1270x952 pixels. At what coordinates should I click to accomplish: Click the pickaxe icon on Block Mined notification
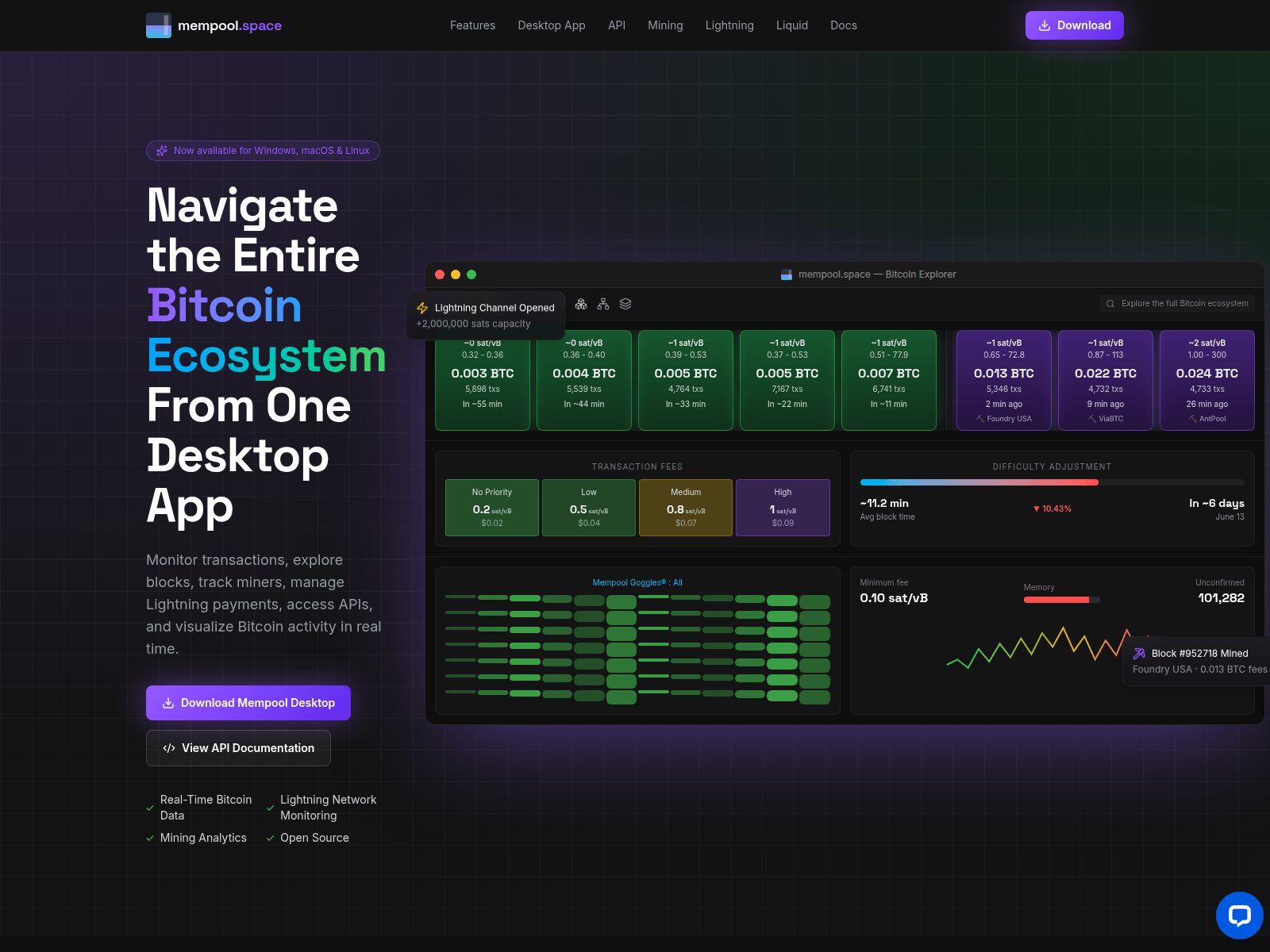(1139, 654)
